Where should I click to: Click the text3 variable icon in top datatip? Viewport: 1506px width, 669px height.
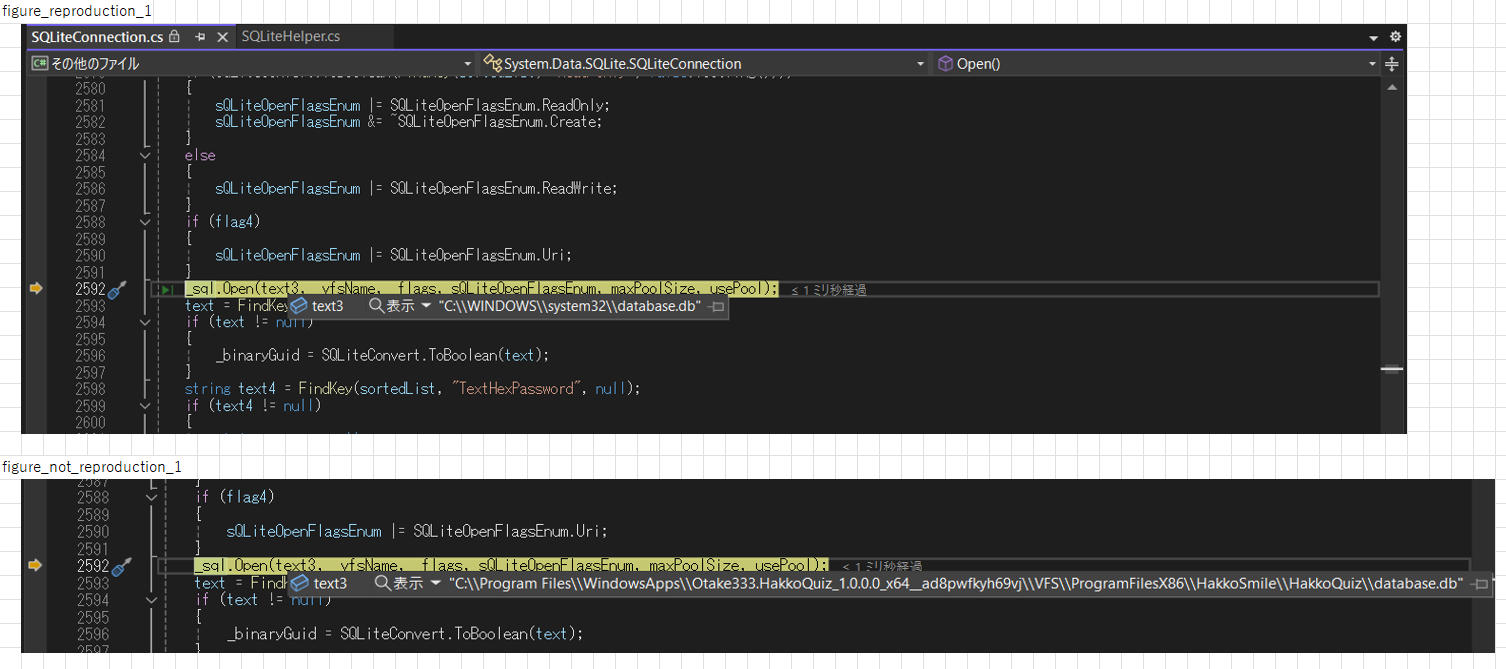tap(299, 306)
